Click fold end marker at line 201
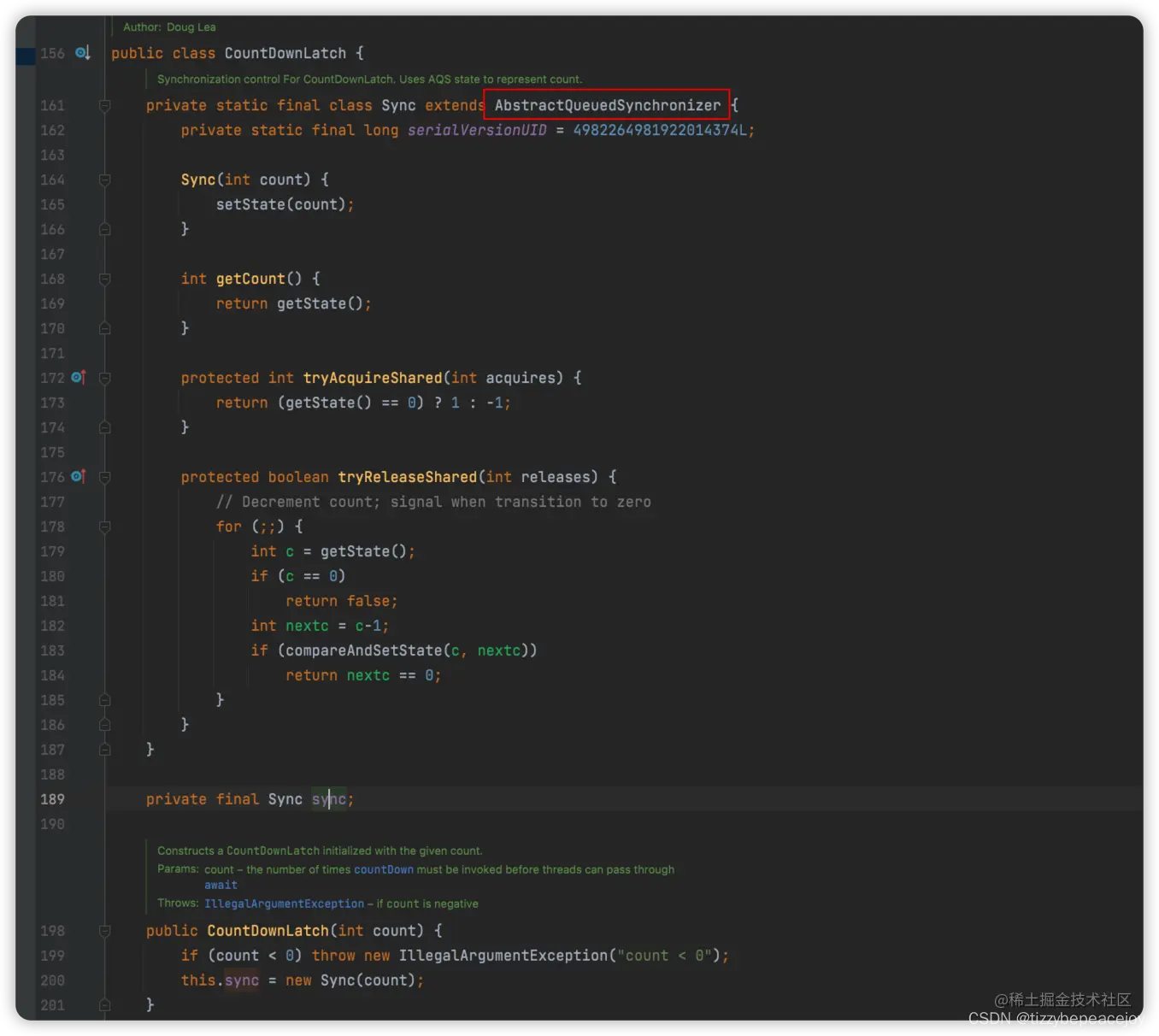Image resolution: width=1159 pixels, height=1036 pixels. tap(105, 1005)
